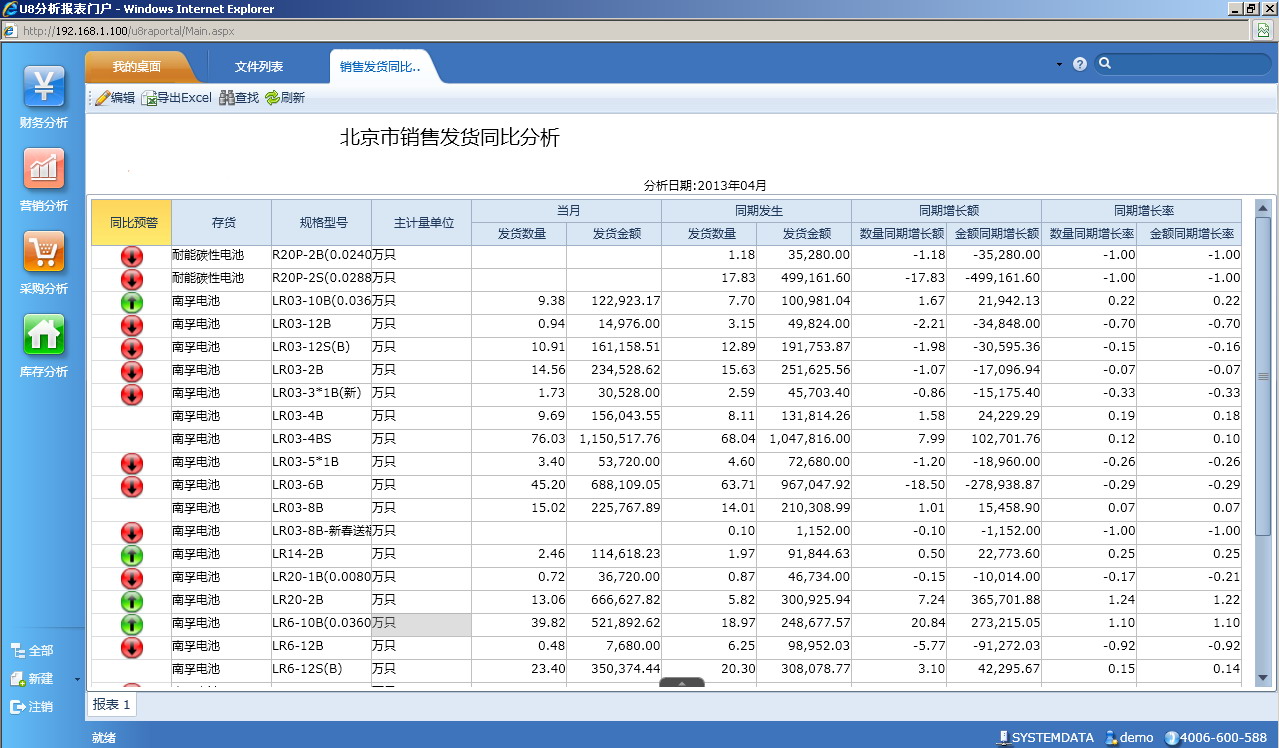Screen dimensions: 1279x748
Task: Open 采购分析 shopping cart icon
Action: [44, 252]
